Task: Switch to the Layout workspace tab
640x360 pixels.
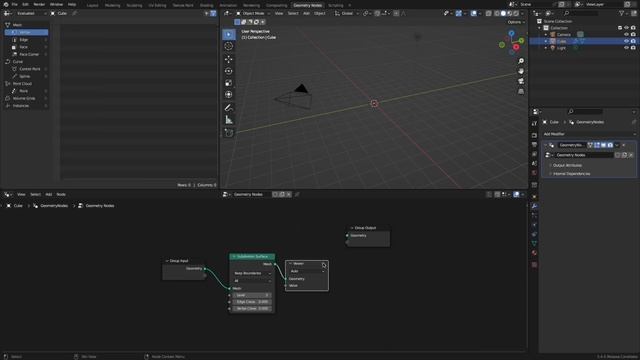Action: coord(93,5)
